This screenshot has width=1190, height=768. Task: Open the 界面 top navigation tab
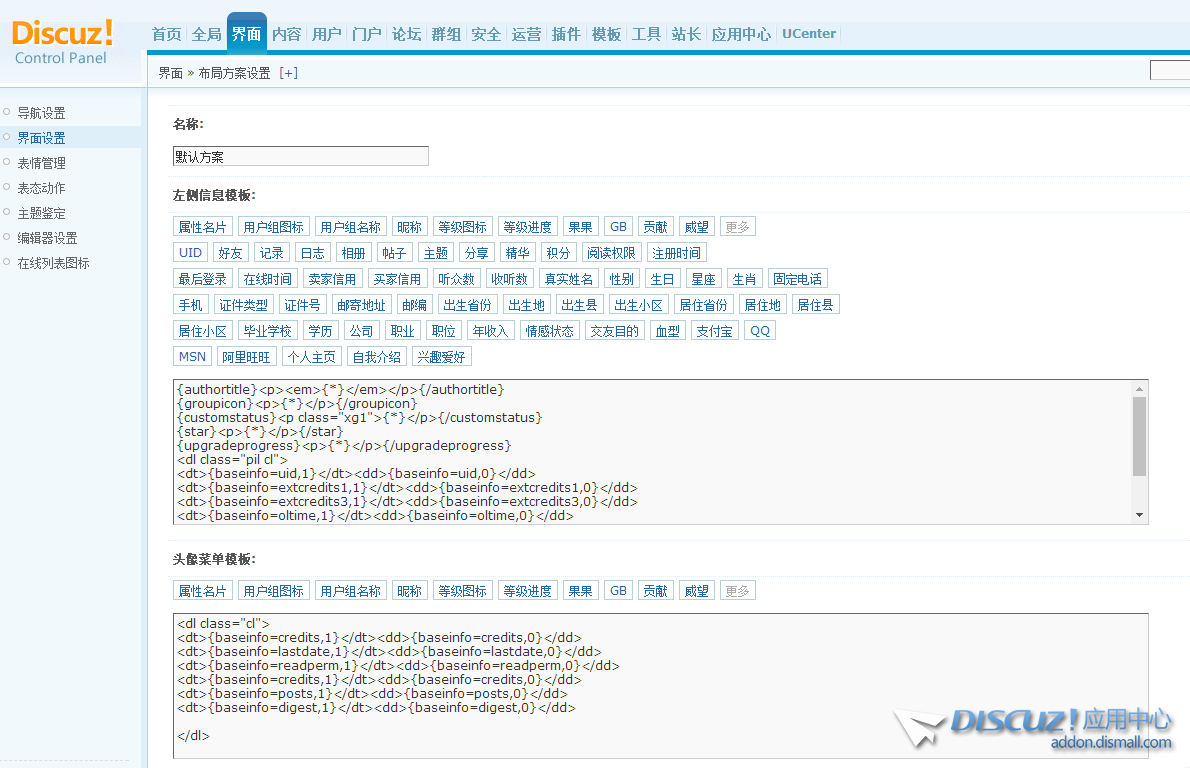[246, 34]
